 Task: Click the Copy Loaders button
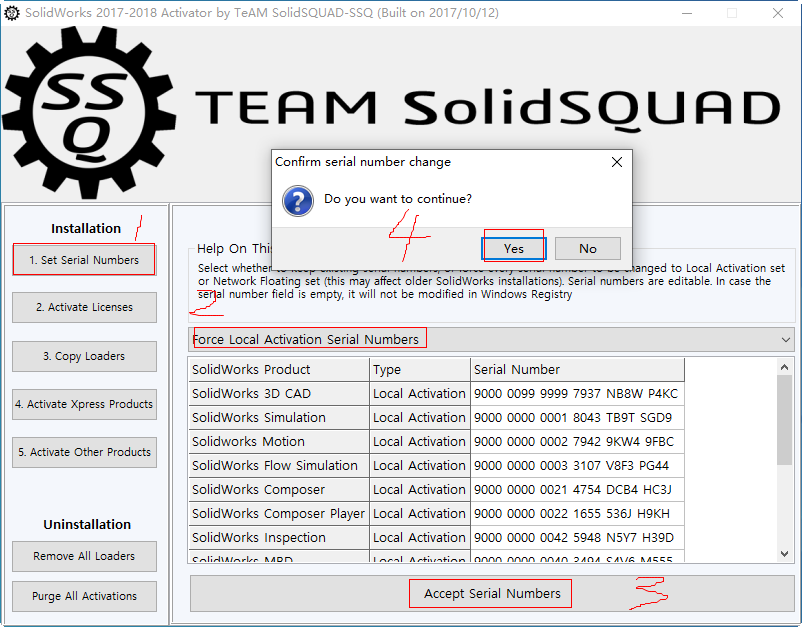pyautogui.click(x=84, y=356)
